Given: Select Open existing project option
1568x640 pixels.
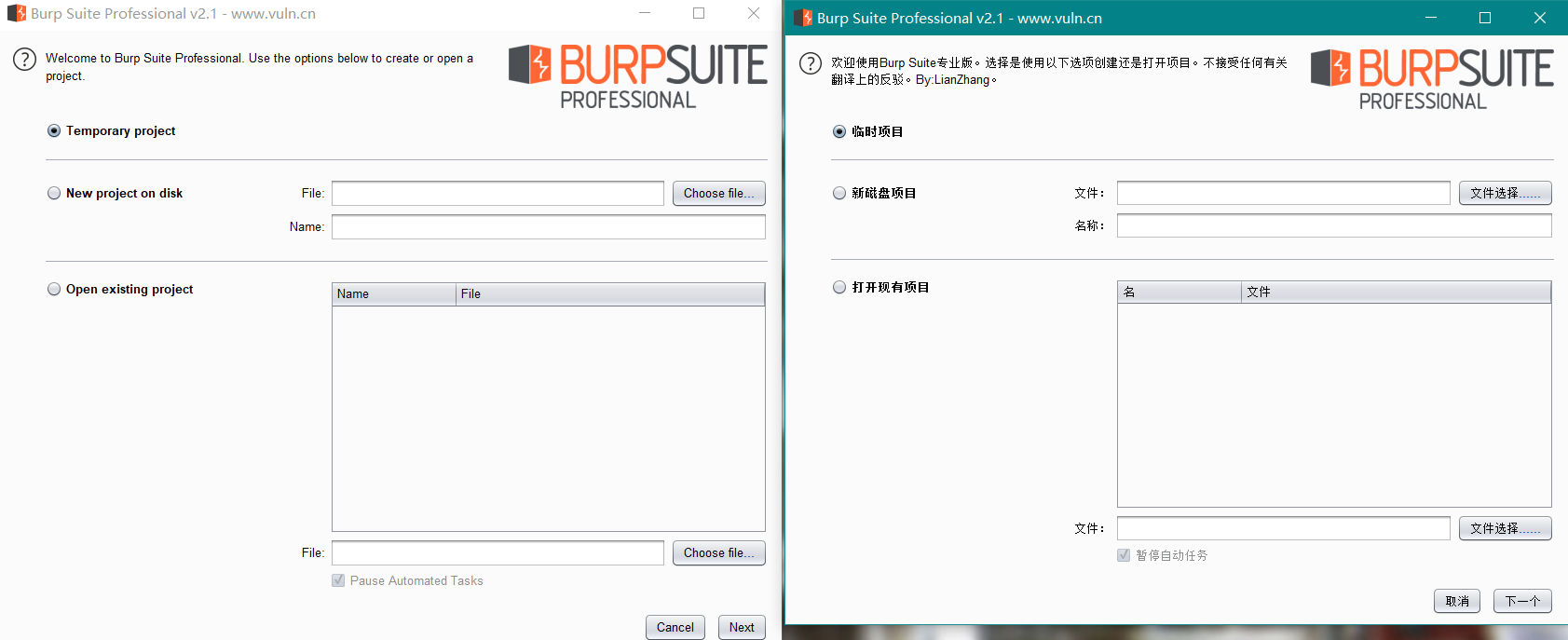Looking at the screenshot, I should (x=54, y=290).
